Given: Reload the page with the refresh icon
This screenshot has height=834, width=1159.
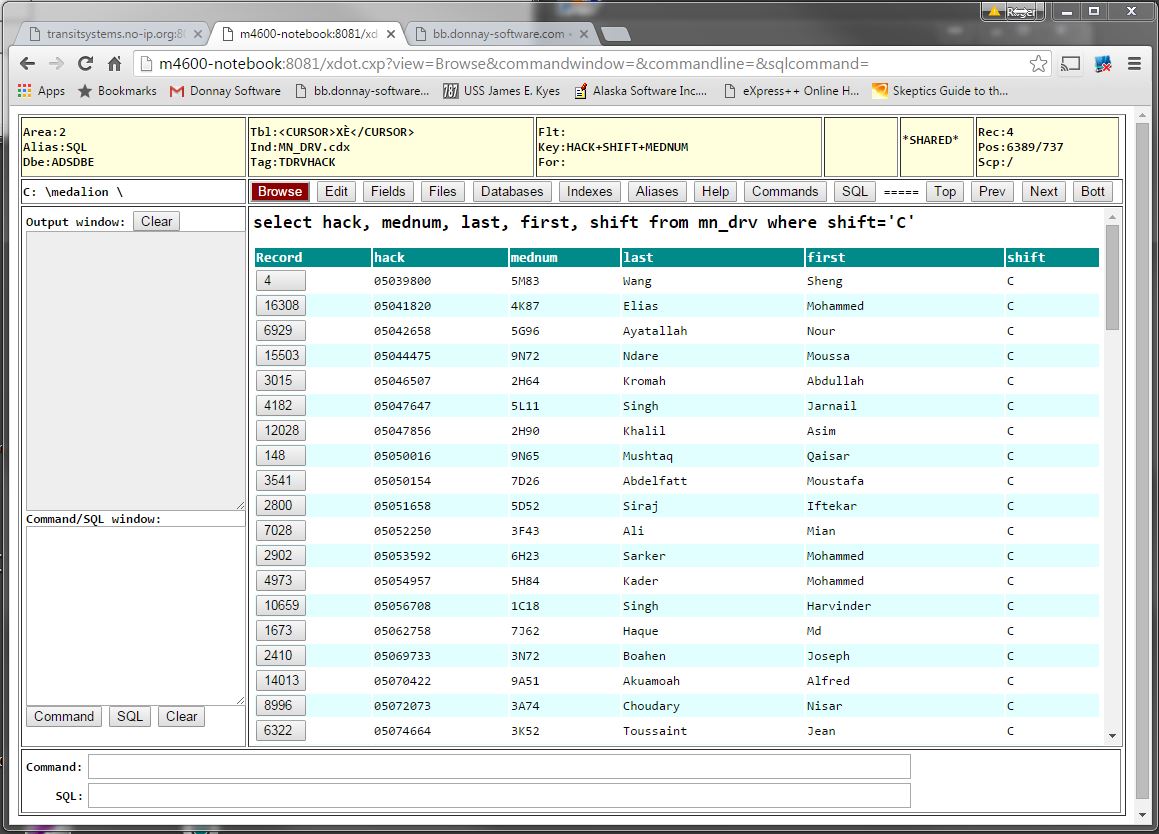Looking at the screenshot, I should coord(86,64).
